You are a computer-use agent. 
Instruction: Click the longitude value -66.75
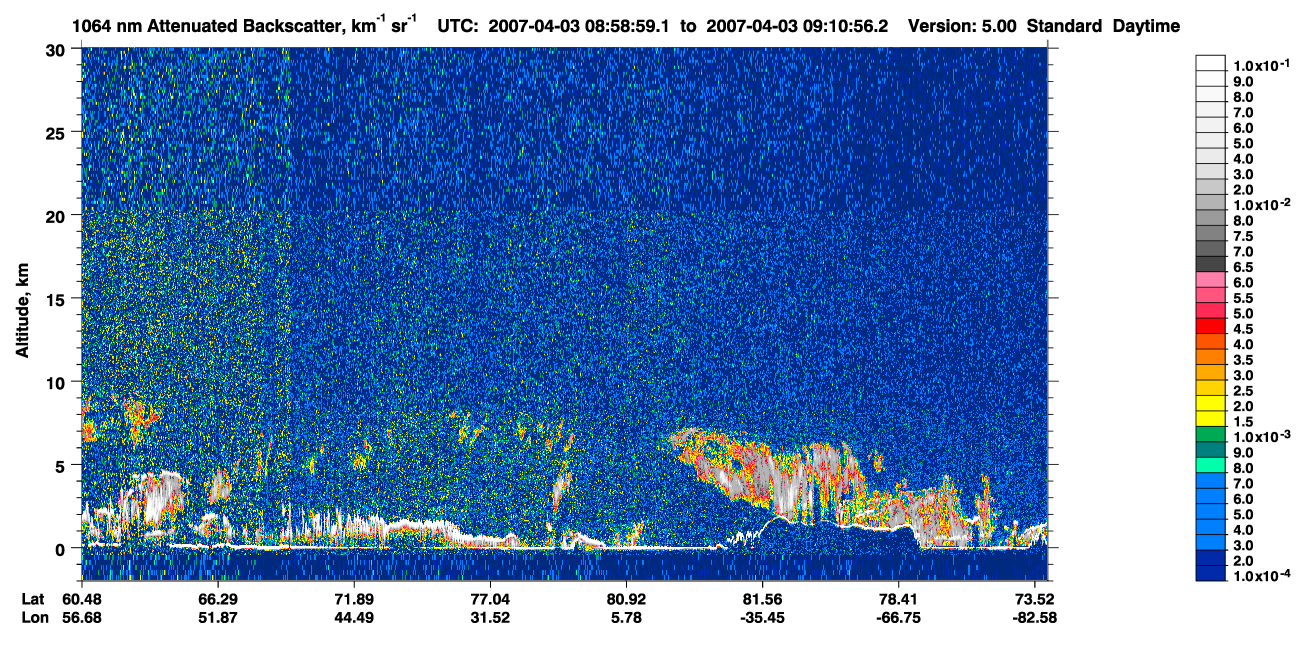pyautogui.click(x=899, y=618)
